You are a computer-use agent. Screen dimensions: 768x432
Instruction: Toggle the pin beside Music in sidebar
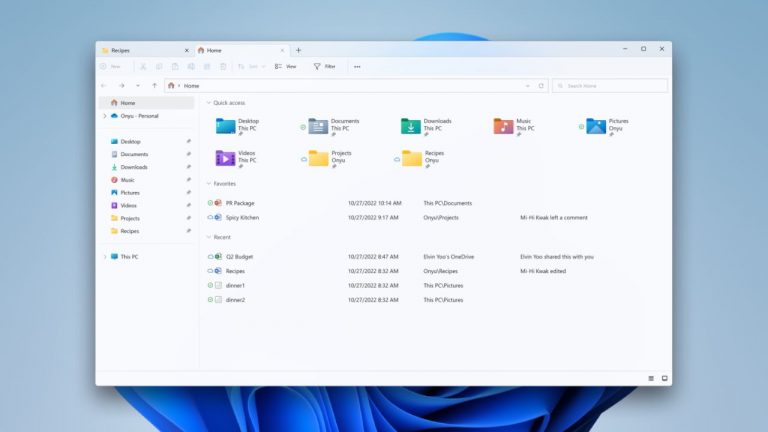(x=188, y=180)
